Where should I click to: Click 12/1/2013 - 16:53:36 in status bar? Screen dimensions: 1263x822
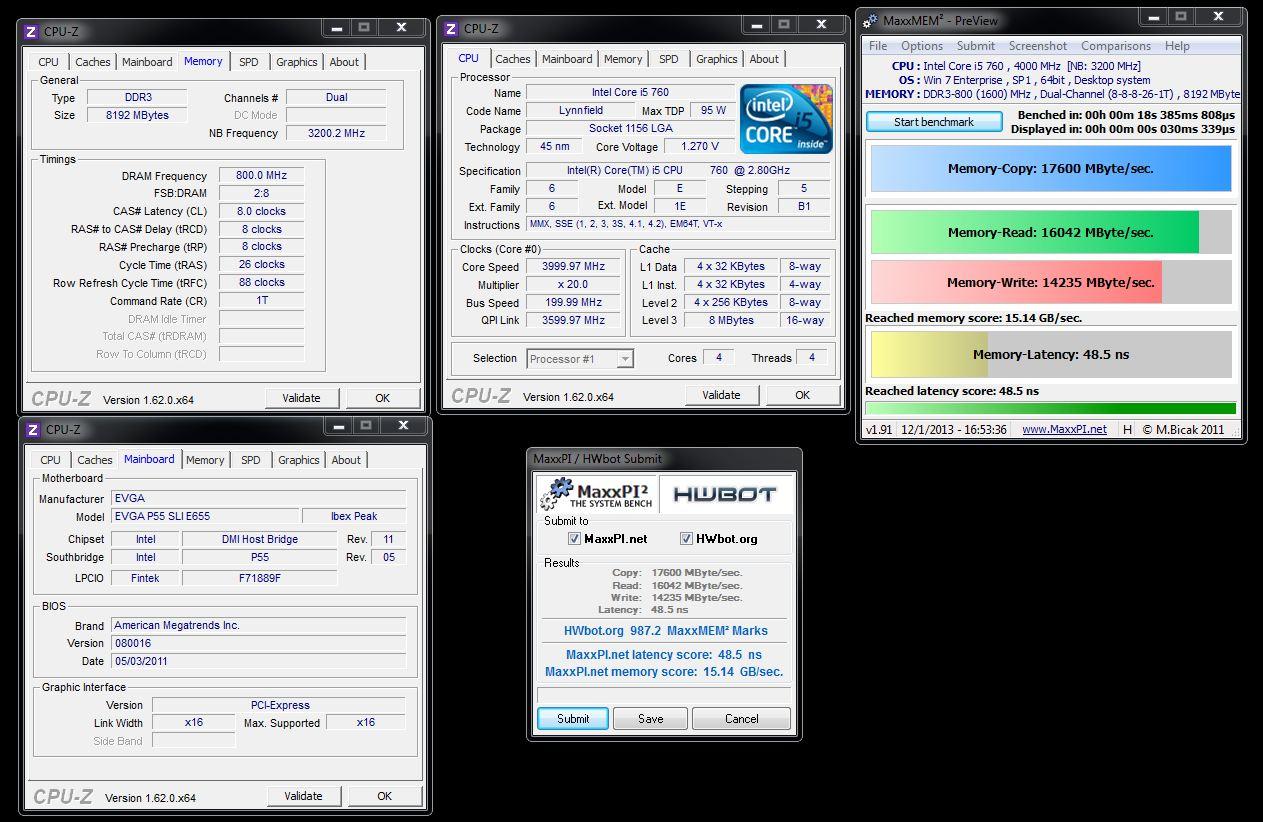coord(956,429)
